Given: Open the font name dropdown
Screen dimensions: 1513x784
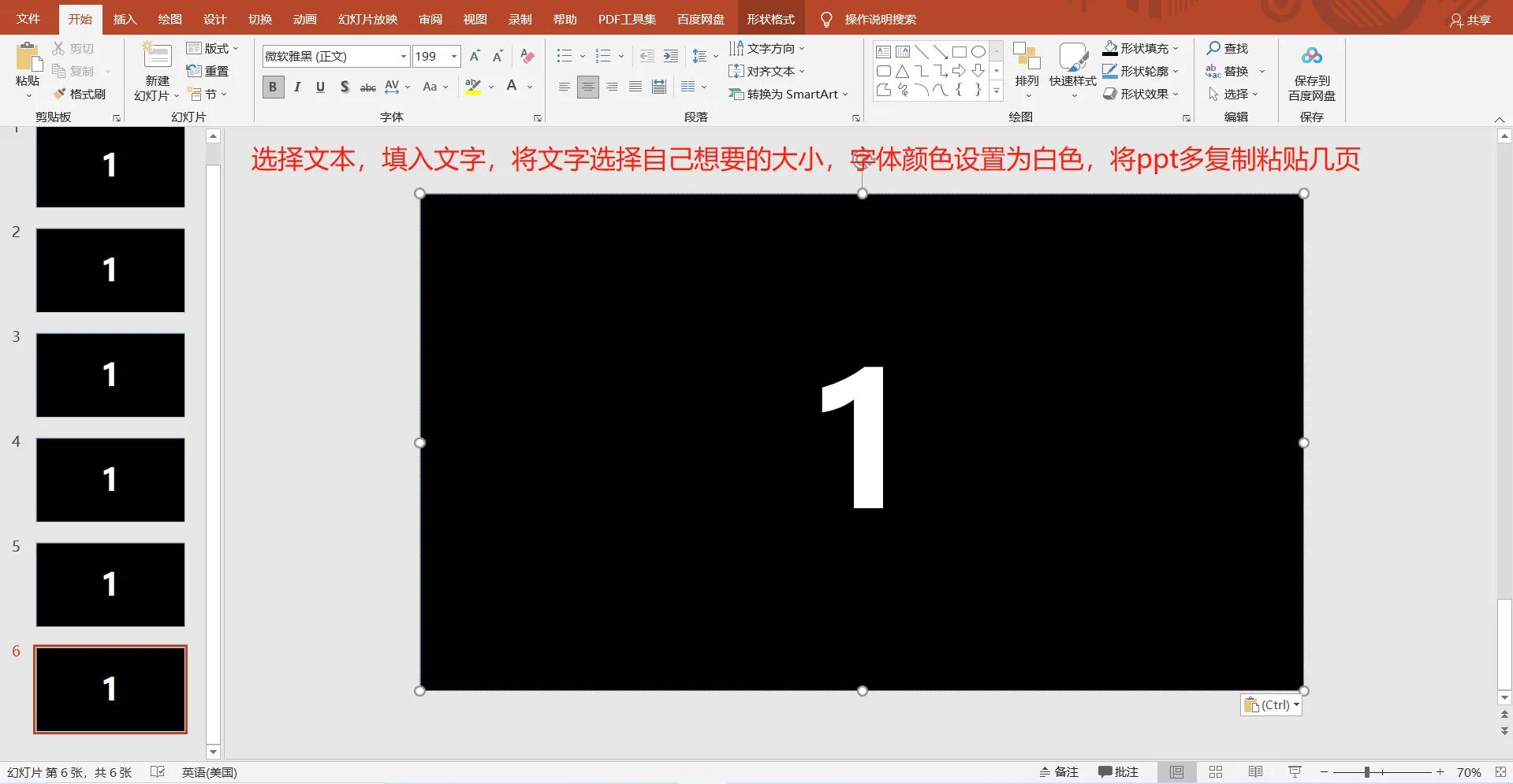Looking at the screenshot, I should click(402, 56).
